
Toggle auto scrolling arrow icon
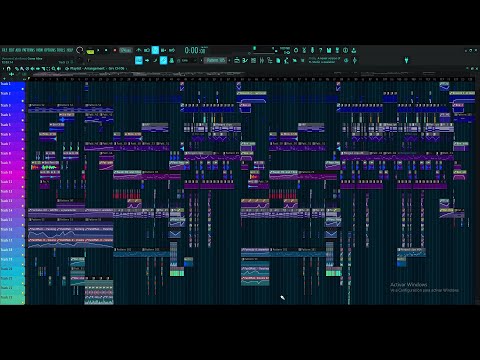click(147, 60)
